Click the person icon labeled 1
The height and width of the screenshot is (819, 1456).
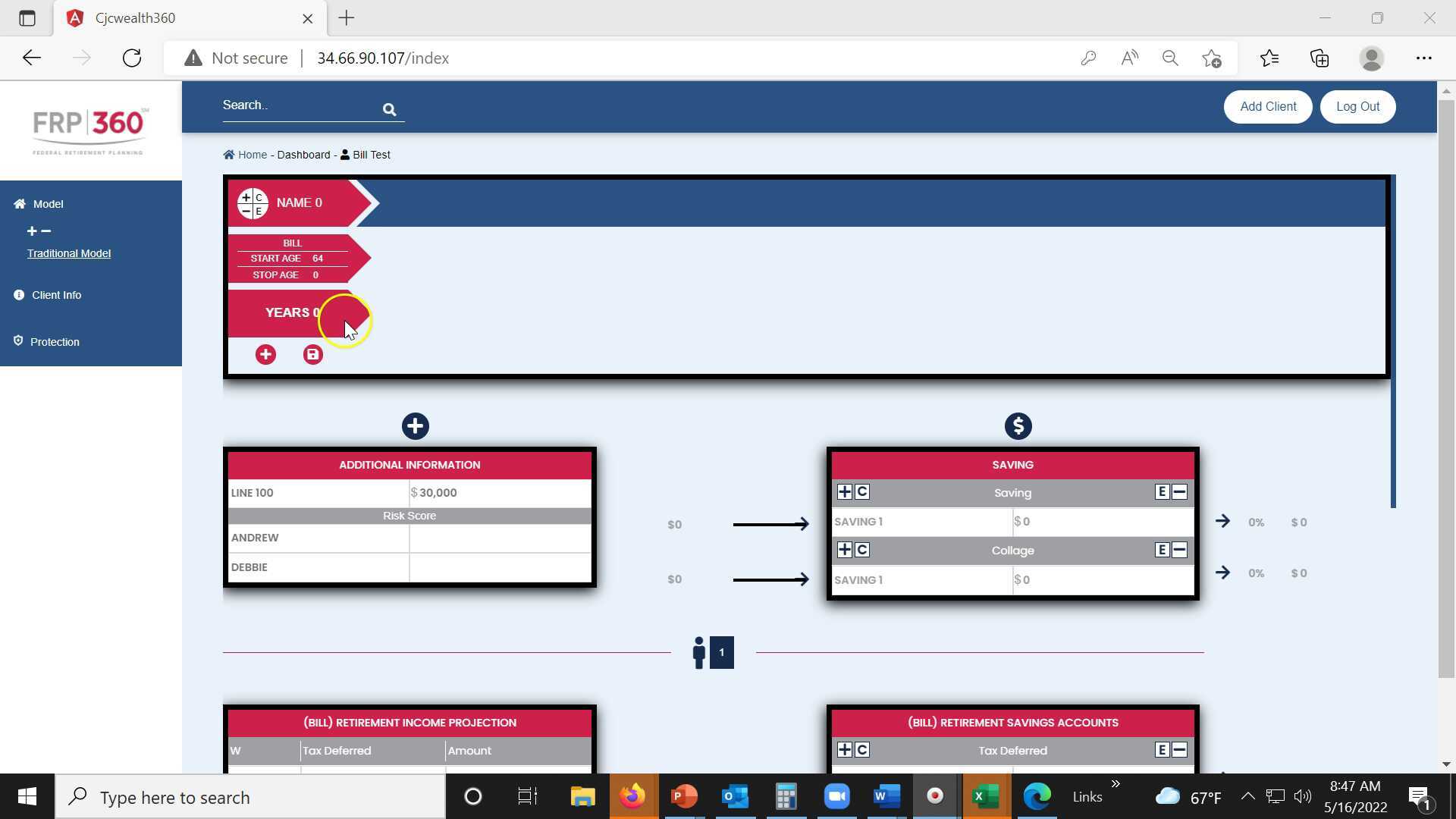[699, 652]
